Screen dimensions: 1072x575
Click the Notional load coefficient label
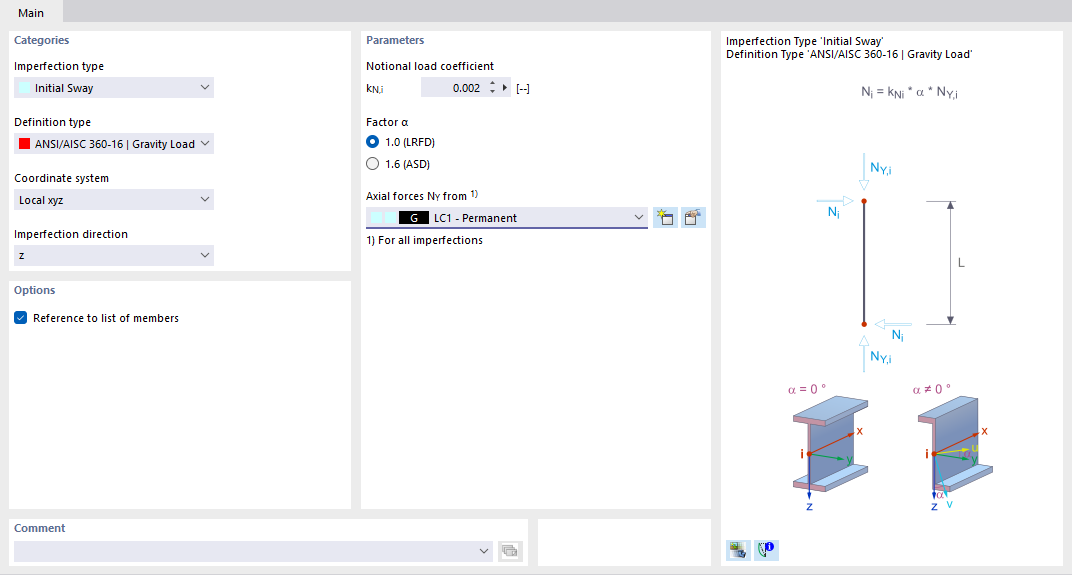[x=429, y=66]
